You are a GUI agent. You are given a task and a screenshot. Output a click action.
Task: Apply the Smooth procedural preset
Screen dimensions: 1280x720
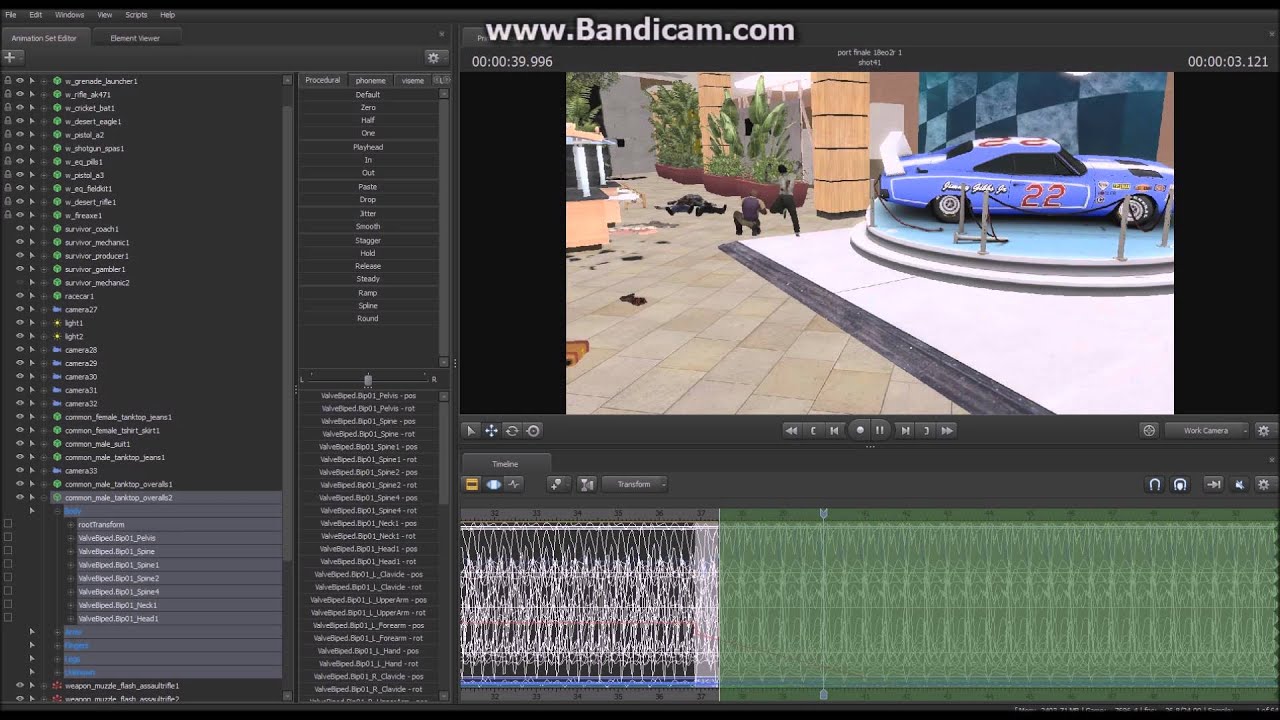click(x=368, y=227)
